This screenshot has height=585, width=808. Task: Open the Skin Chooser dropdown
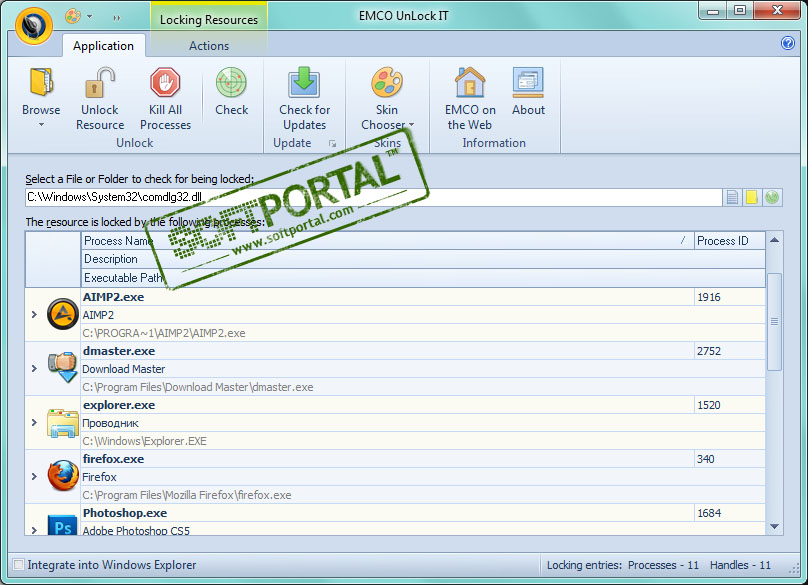pos(387,124)
